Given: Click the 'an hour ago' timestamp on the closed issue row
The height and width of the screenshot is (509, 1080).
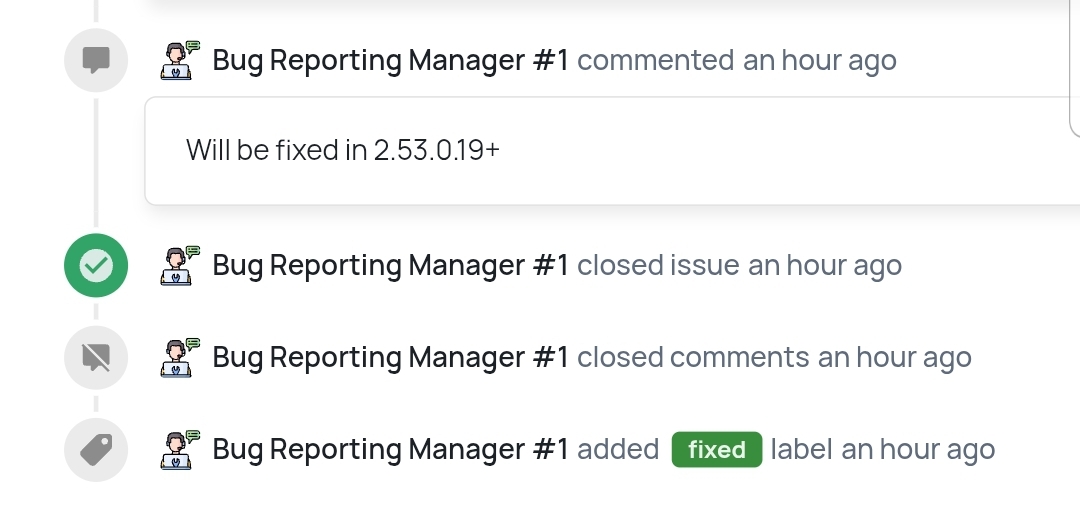Looking at the screenshot, I should click(x=825, y=265).
